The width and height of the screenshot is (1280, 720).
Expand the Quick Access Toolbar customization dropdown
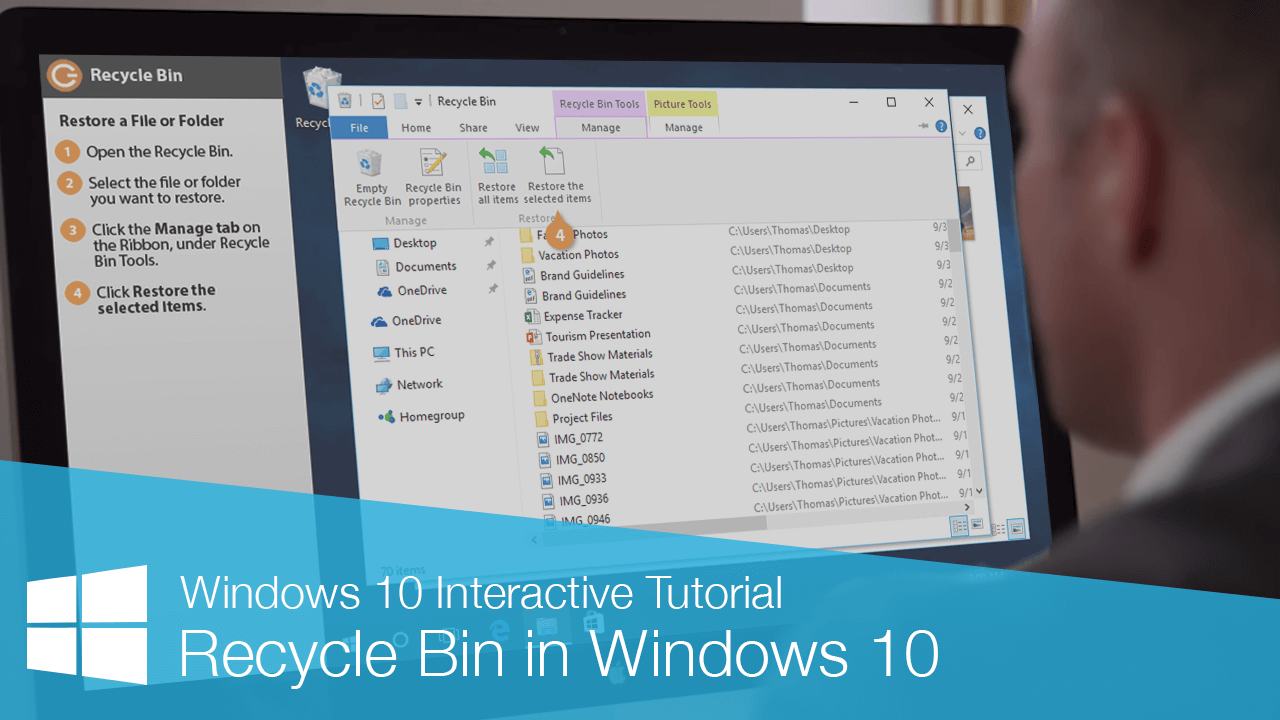pyautogui.click(x=417, y=101)
